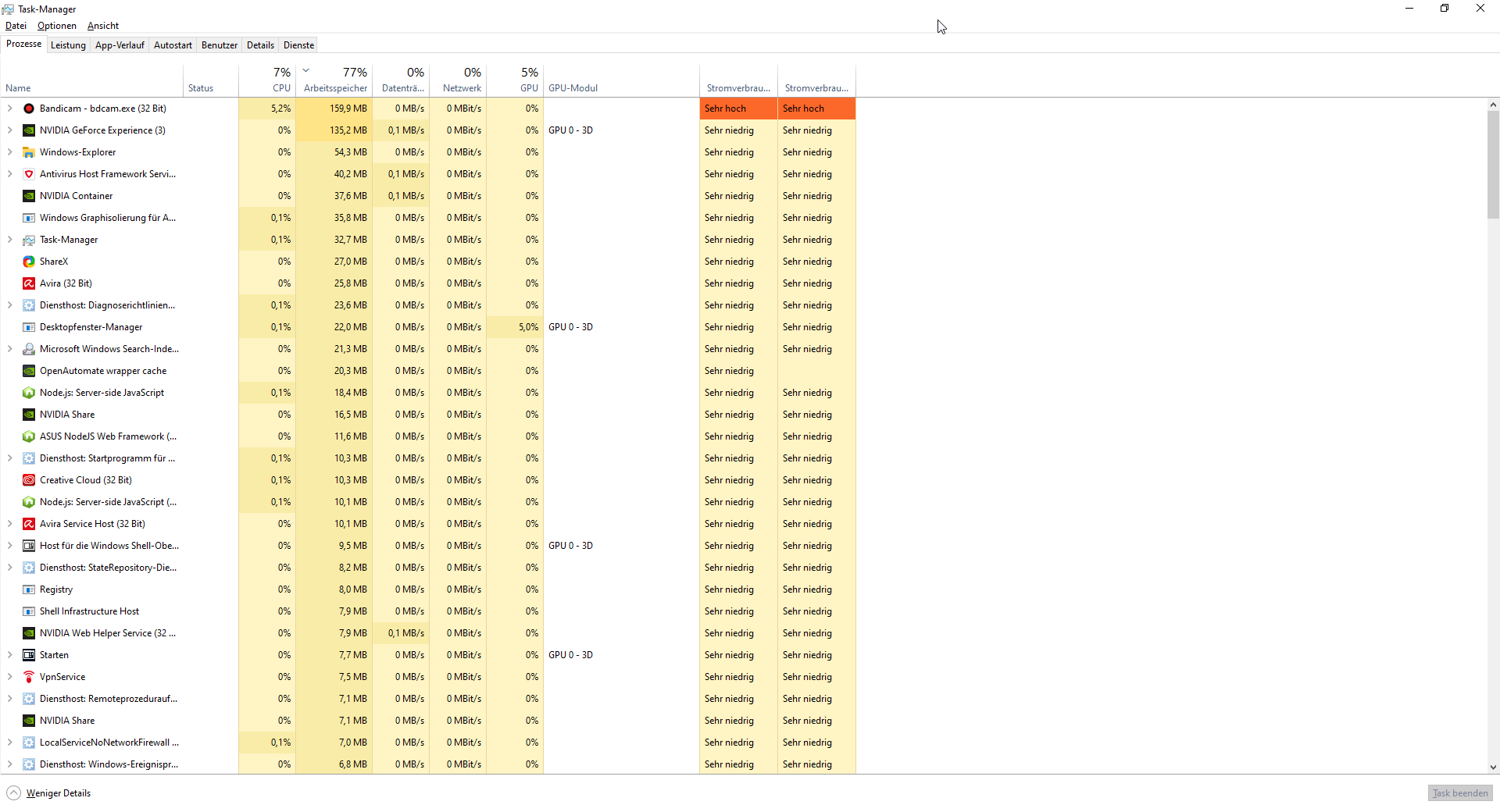Viewport: 1500px width, 812px height.
Task: Expand the Bandicam process group
Action: (x=10, y=109)
